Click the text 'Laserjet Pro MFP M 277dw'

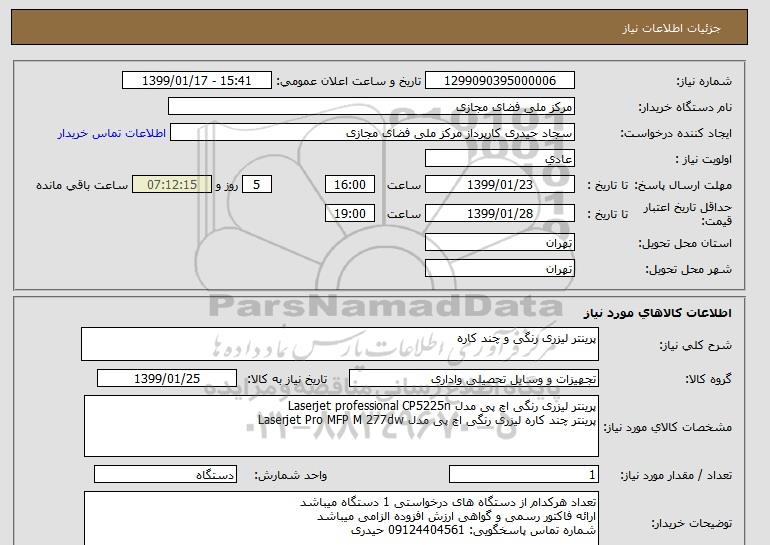[330, 420]
